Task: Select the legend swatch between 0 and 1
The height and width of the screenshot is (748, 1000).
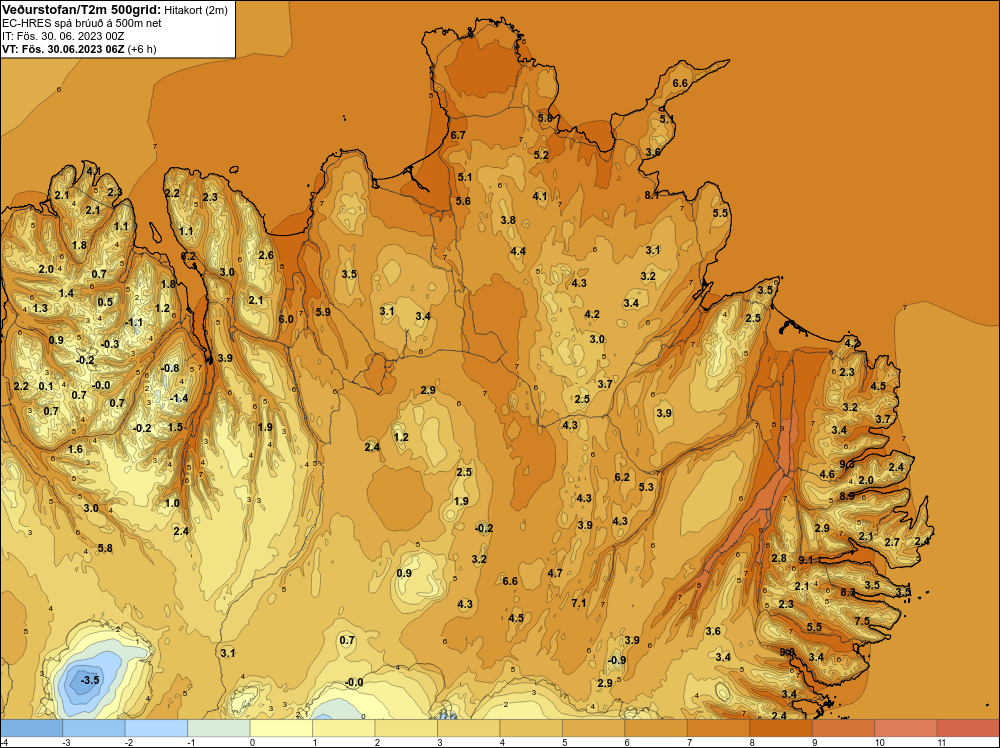Action: coord(281,728)
